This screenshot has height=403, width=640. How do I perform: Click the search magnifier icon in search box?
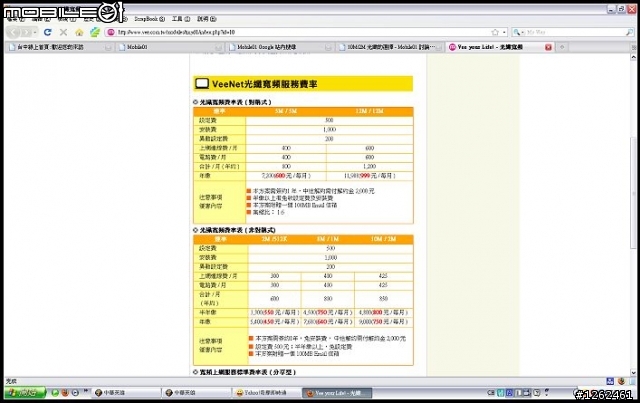[x=629, y=32]
